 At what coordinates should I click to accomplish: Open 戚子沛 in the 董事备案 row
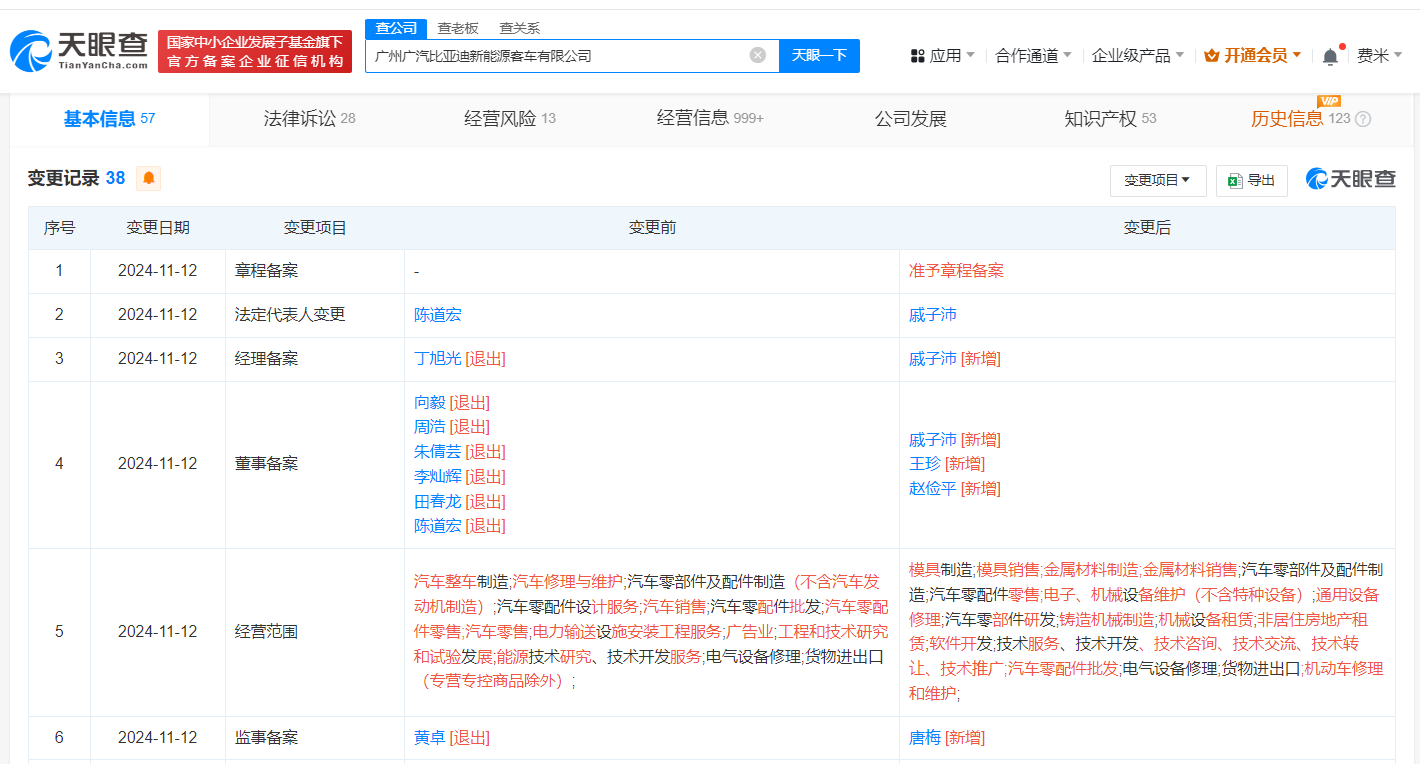tap(933, 440)
